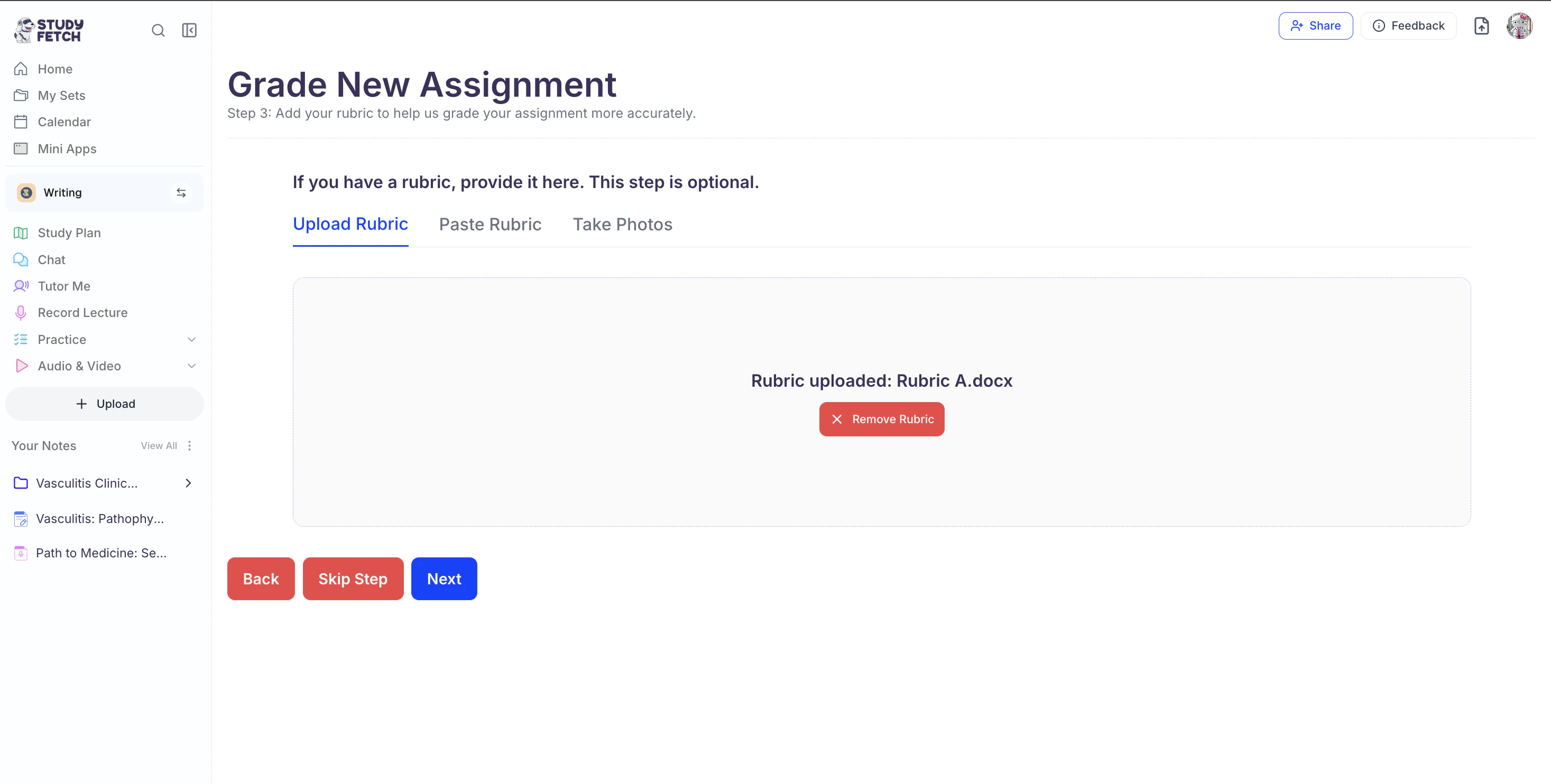Click the search magnifier icon in sidebar
The width and height of the screenshot is (1551, 784).
click(x=158, y=30)
